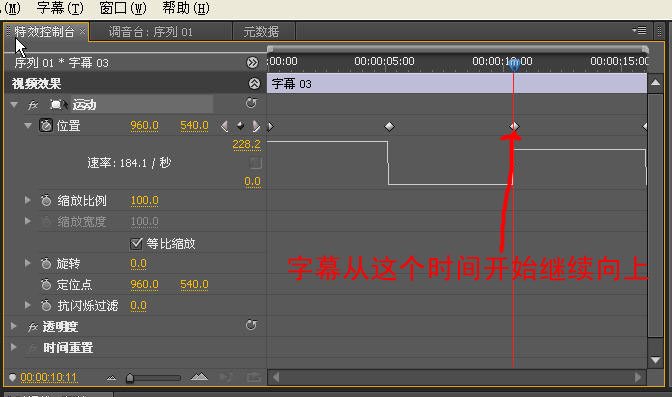672x397 pixels.
Task: Click the 抗闪烁过滤 value 0.0
Action: pyautogui.click(x=138, y=306)
